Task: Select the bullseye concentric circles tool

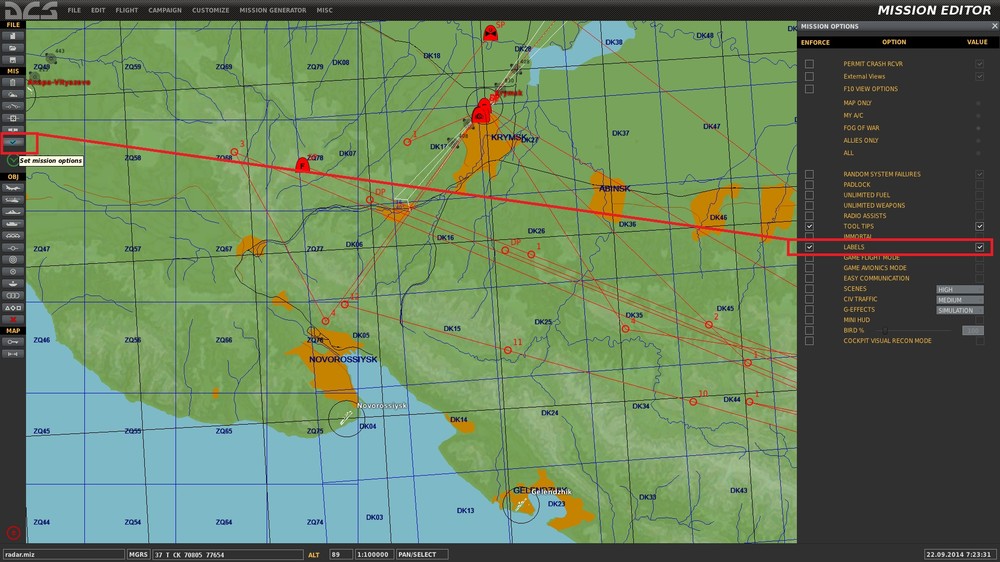Action: pos(13,260)
